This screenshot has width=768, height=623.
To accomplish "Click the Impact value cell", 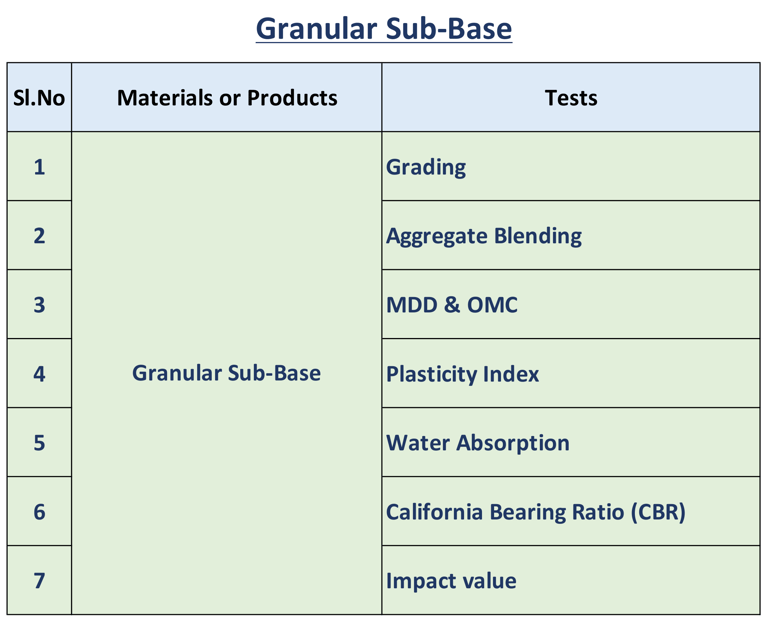I will click(571, 581).
